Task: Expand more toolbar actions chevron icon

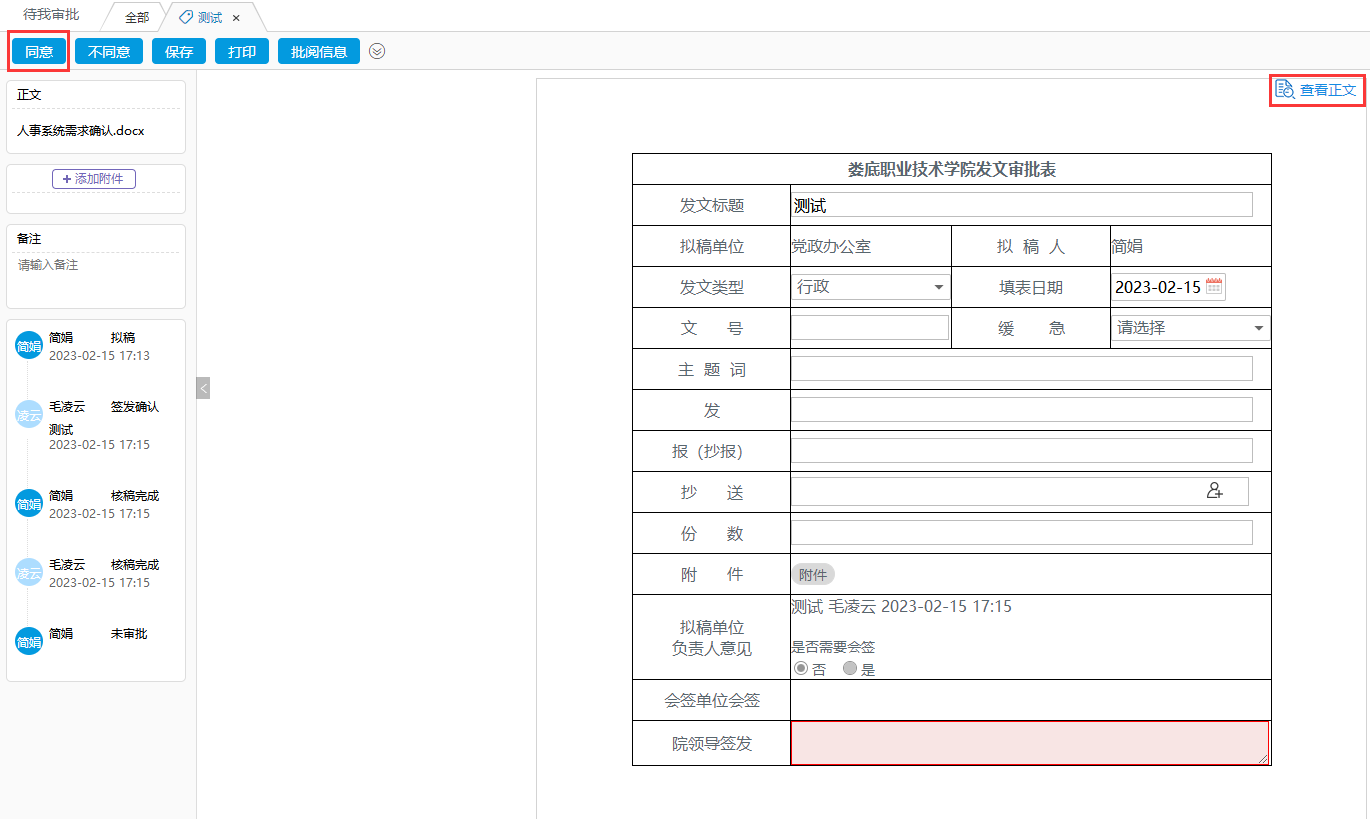Action: click(x=377, y=52)
